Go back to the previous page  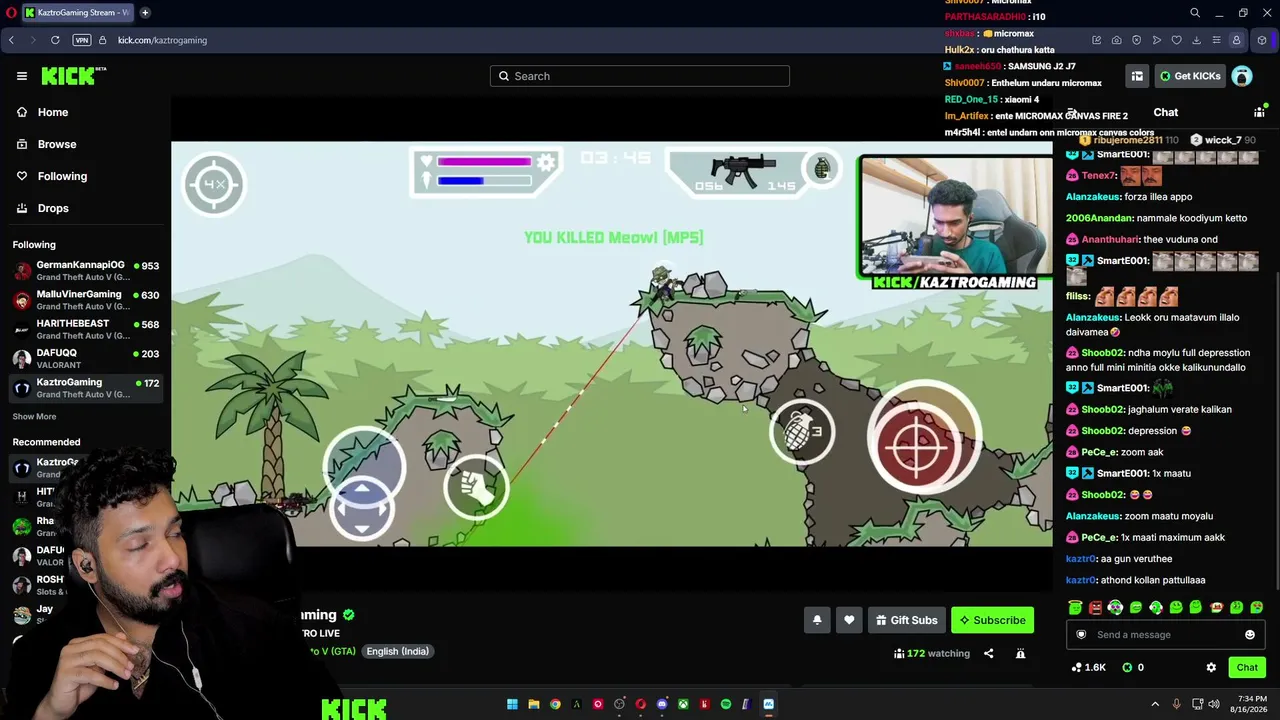[x=11, y=40]
